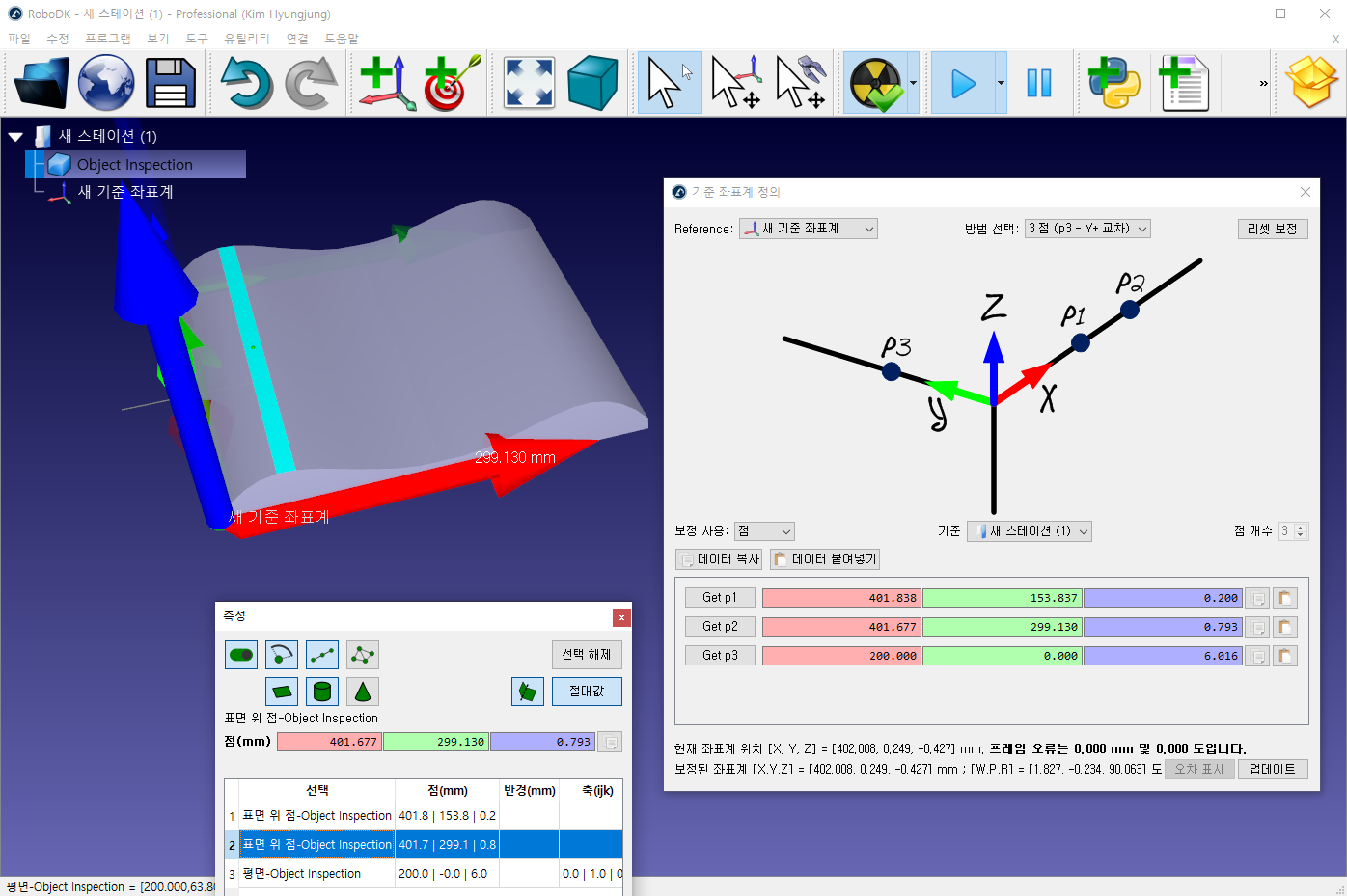This screenshot has width=1347, height=896.
Task: Select the line measurement tool
Action: click(x=322, y=655)
